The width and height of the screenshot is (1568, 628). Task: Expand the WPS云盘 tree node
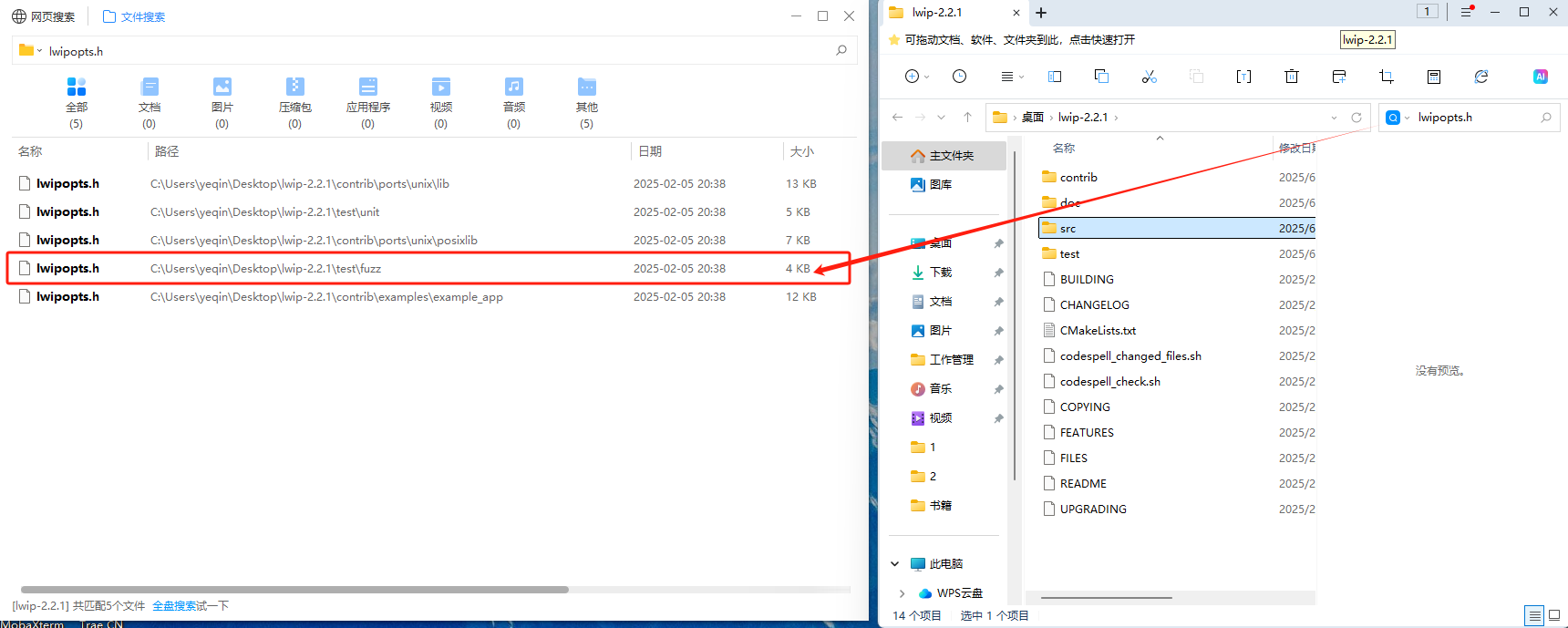click(x=903, y=593)
